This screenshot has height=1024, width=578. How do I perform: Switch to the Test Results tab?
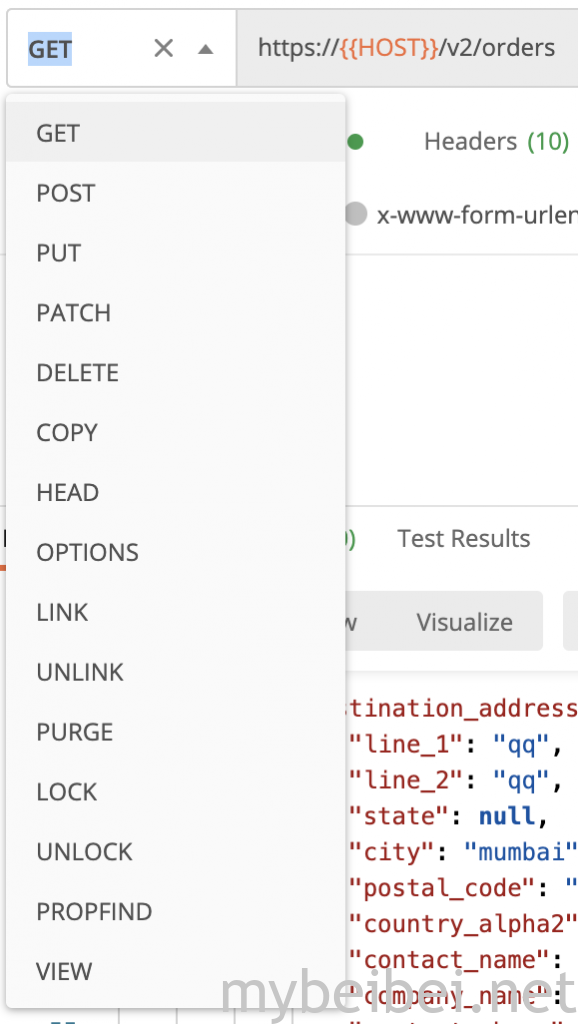[x=464, y=539]
